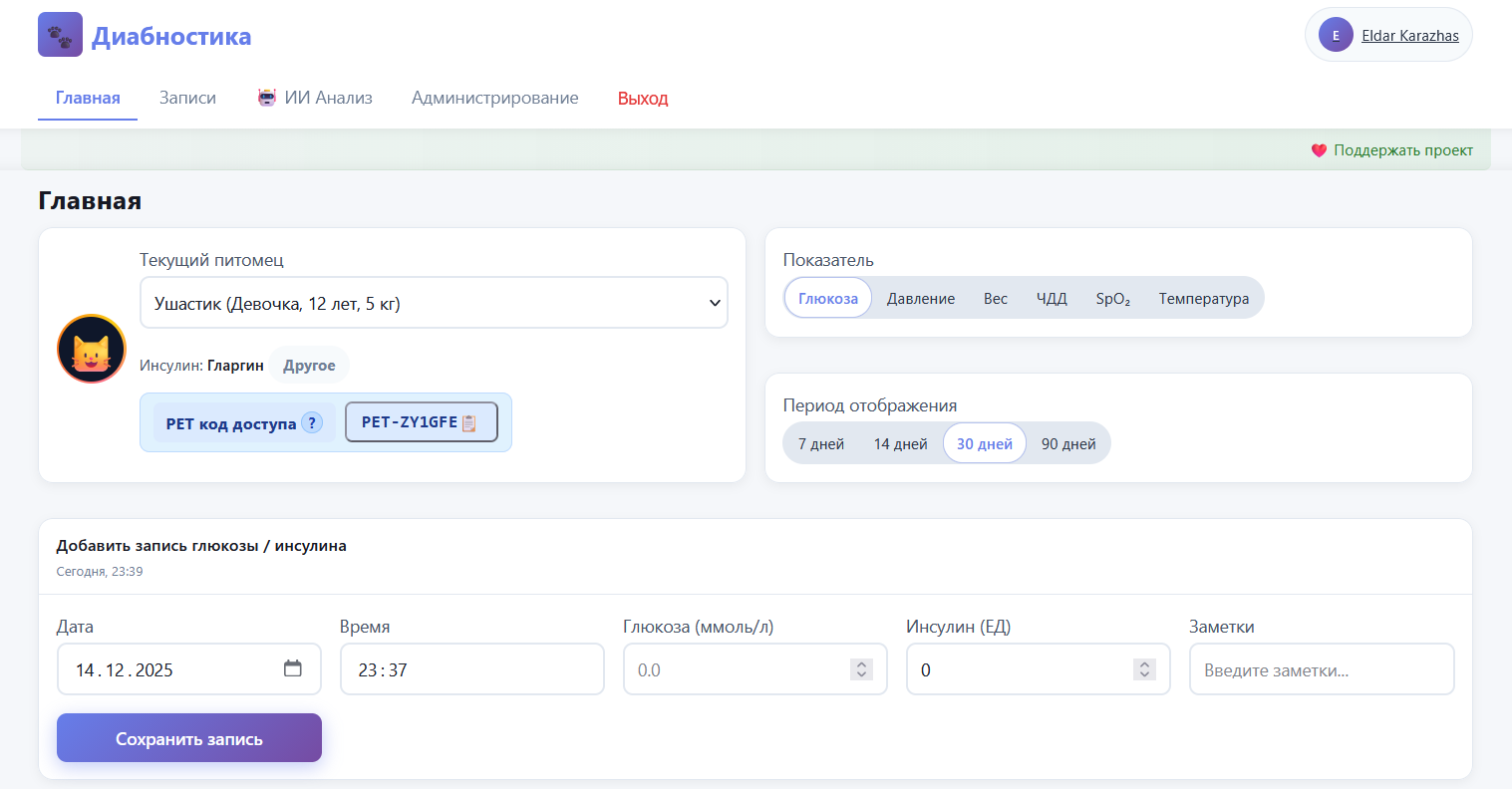Switch the display period to 7 дней
The width and height of the screenshot is (1512, 789).
pyautogui.click(x=820, y=444)
